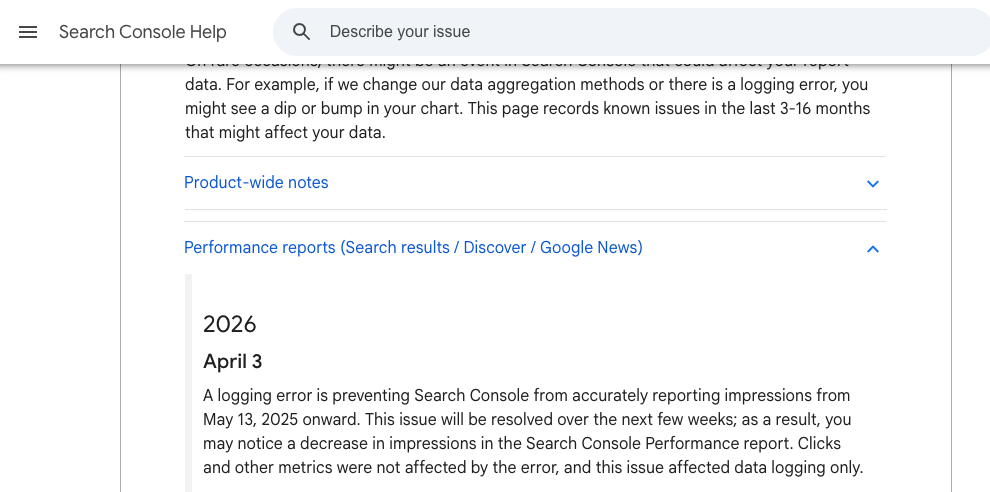Image resolution: width=990 pixels, height=492 pixels.
Task: Click the magnifier search icon
Action: tap(302, 32)
